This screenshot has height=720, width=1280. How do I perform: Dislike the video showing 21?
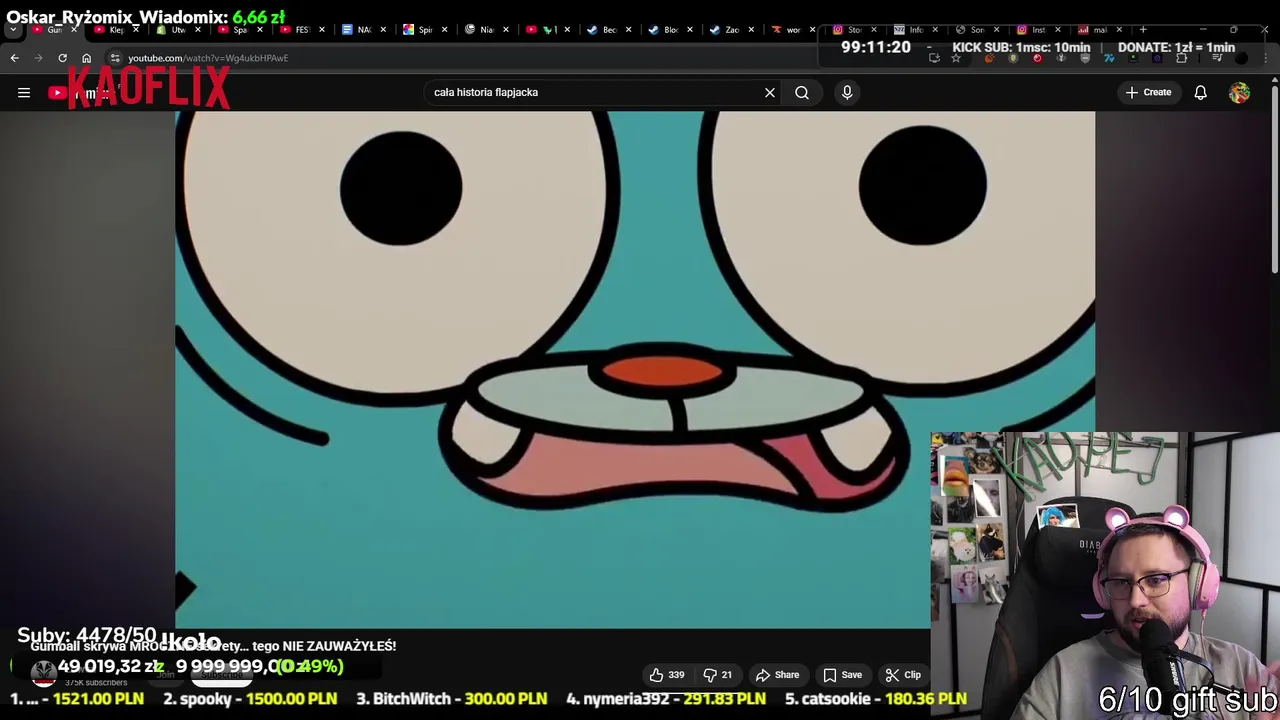718,675
